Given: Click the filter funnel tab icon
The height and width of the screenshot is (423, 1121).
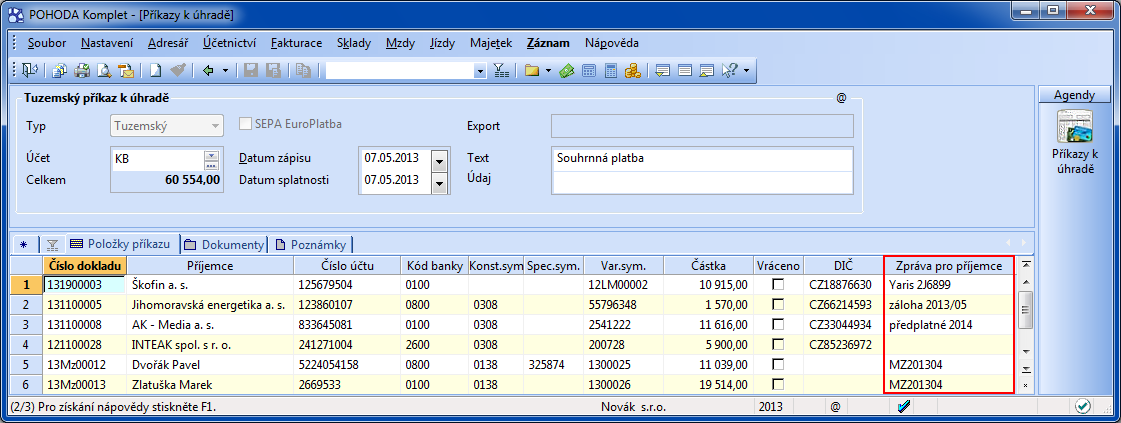Looking at the screenshot, I should tap(51, 244).
